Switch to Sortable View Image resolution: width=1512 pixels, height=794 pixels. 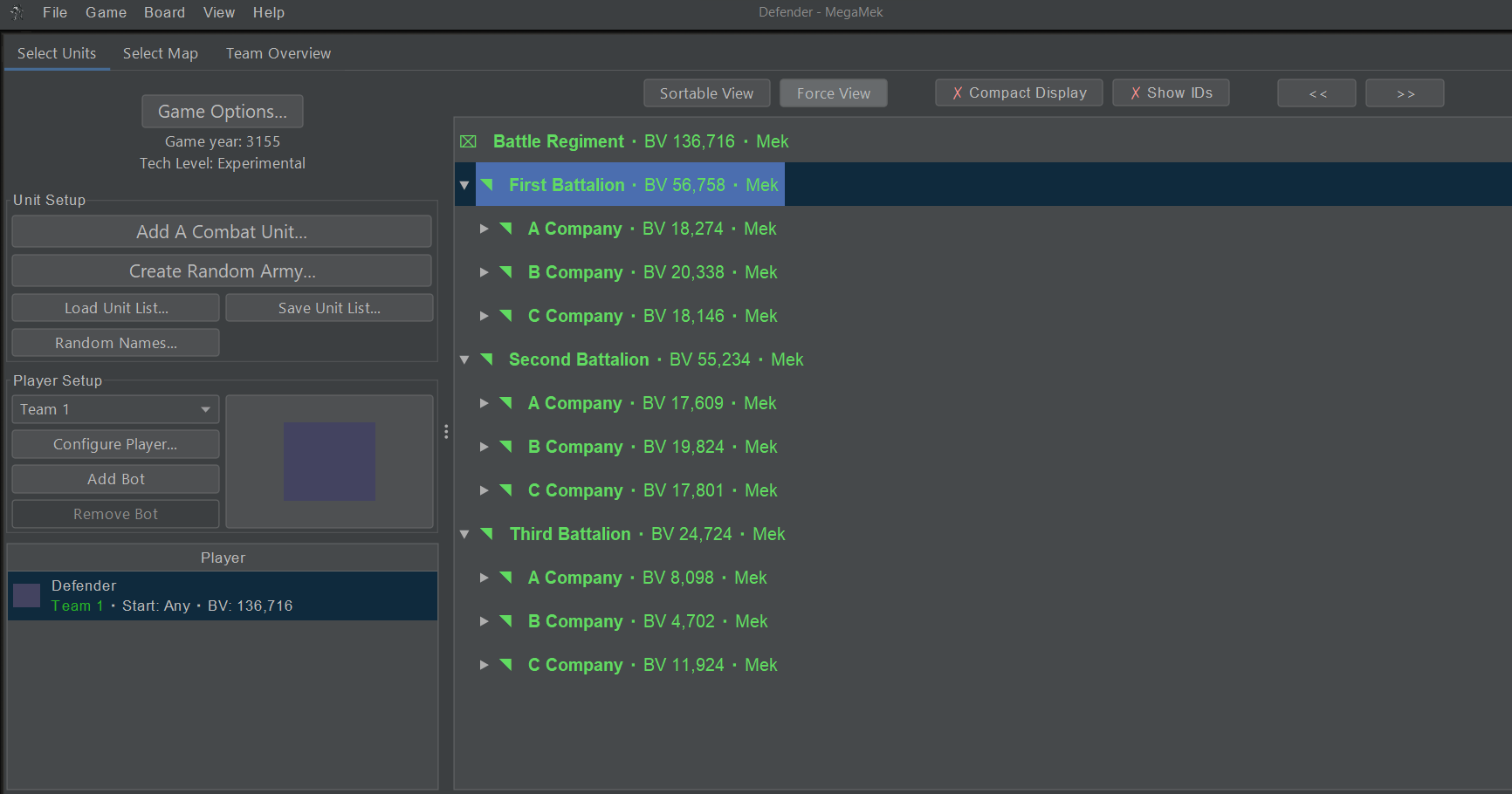click(706, 93)
